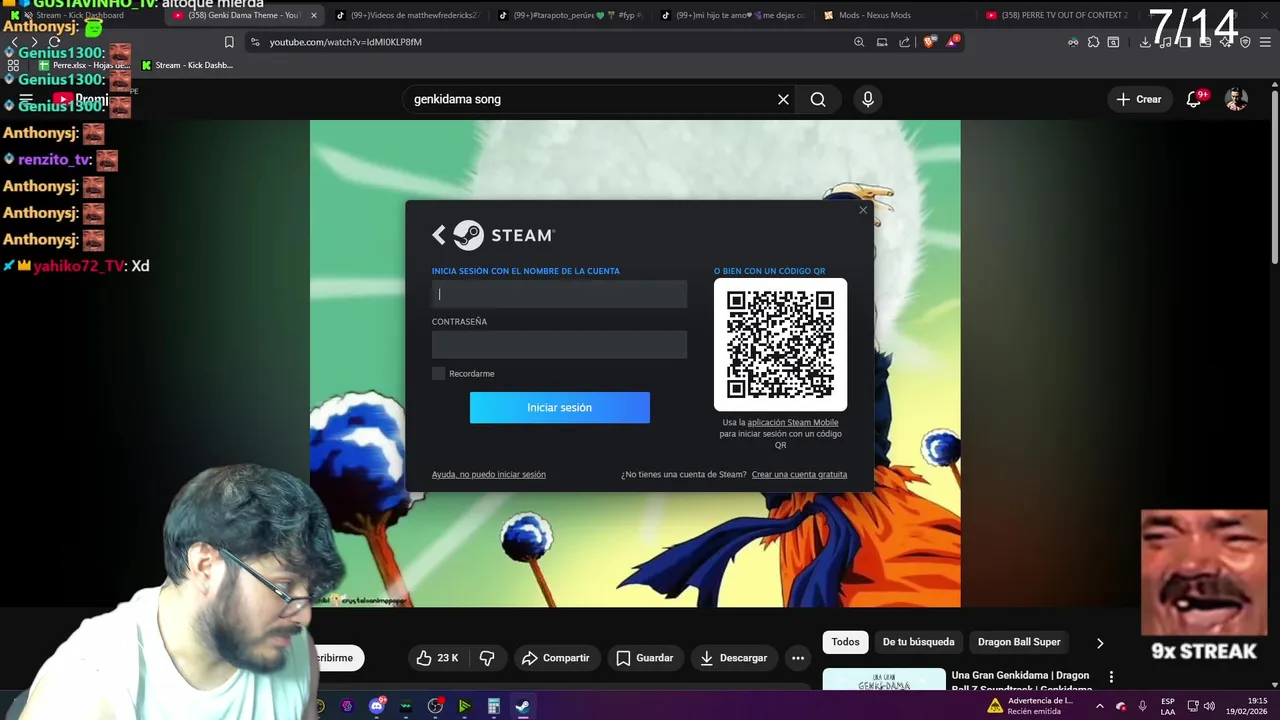Click the Descargar download button
This screenshot has width=1280, height=720.
coord(734,658)
